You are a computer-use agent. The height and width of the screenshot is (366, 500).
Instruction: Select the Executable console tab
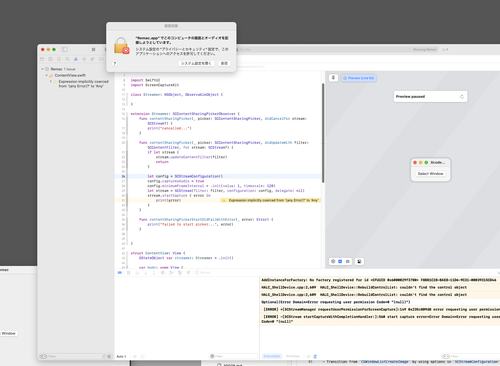[272, 356]
